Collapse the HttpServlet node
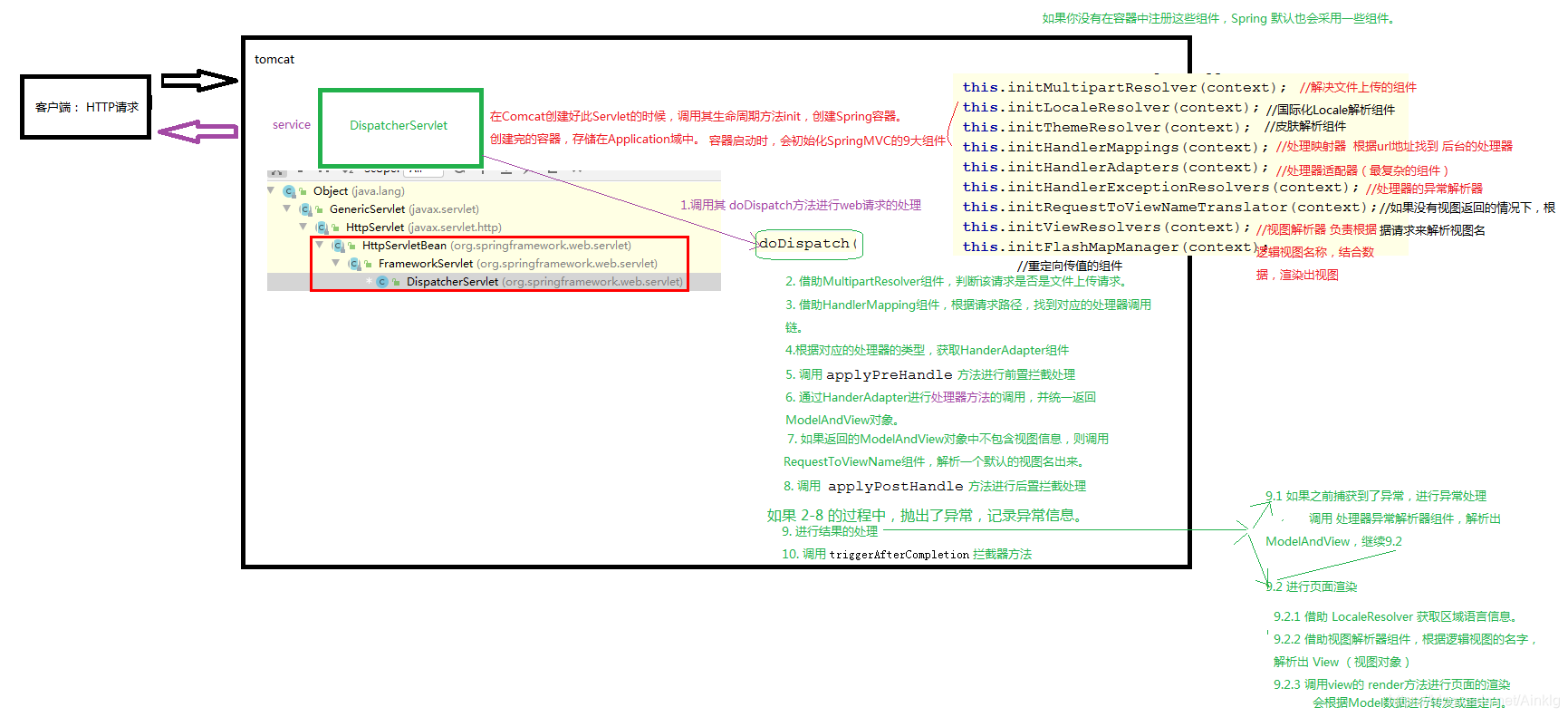 (303, 227)
